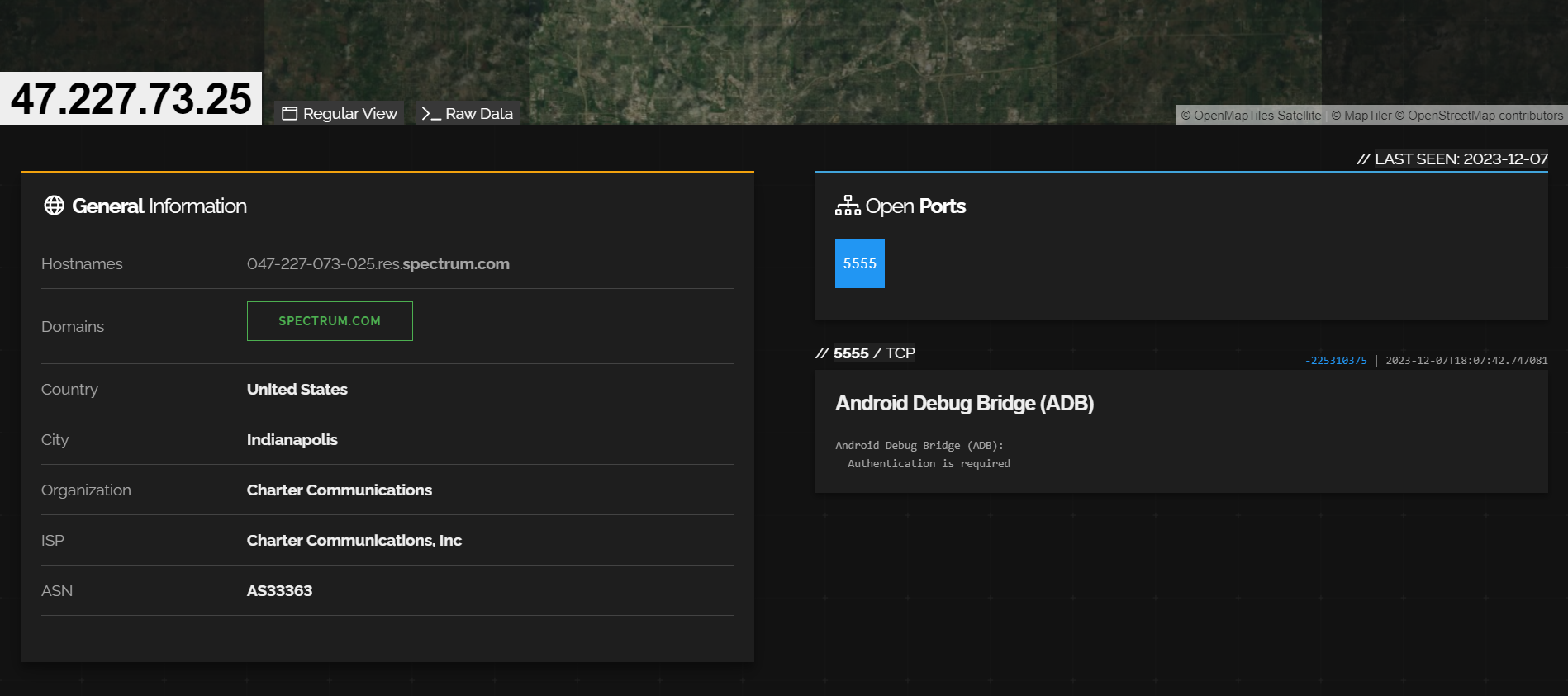The height and width of the screenshot is (696, 1568).
Task: Click the Android Debug Bridge (ADB) title
Action: [x=964, y=404]
